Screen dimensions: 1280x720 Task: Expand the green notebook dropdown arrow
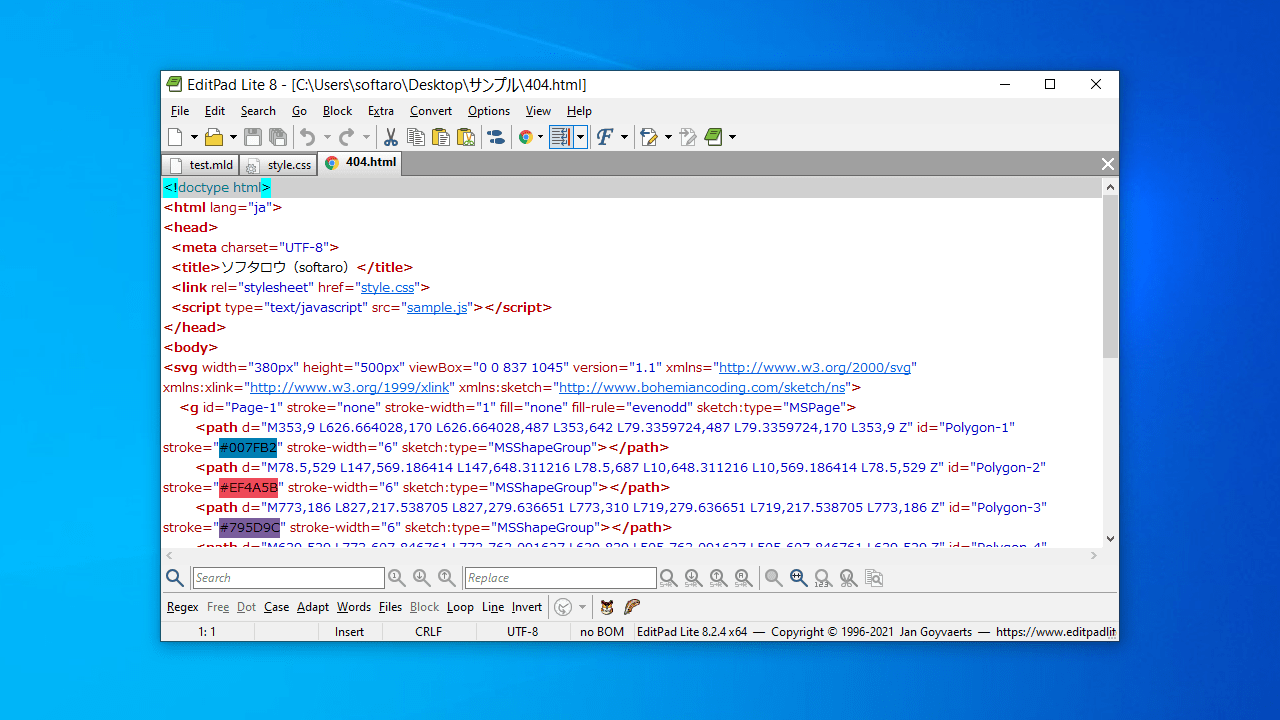732,137
